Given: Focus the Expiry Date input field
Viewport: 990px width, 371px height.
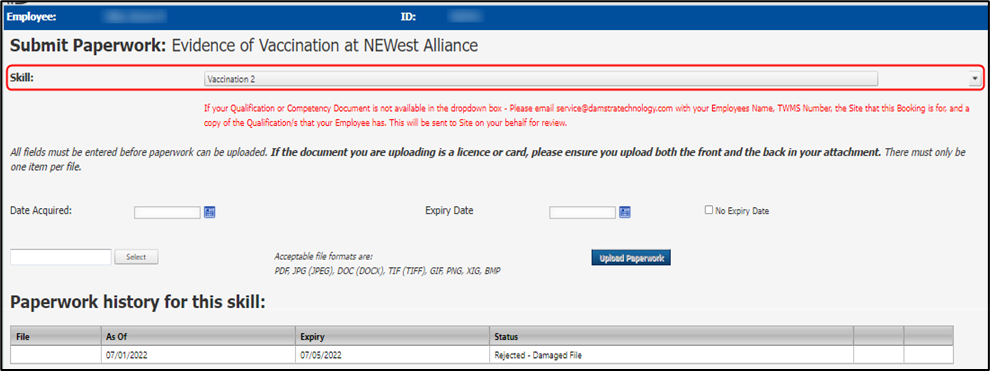Looking at the screenshot, I should click(582, 213).
